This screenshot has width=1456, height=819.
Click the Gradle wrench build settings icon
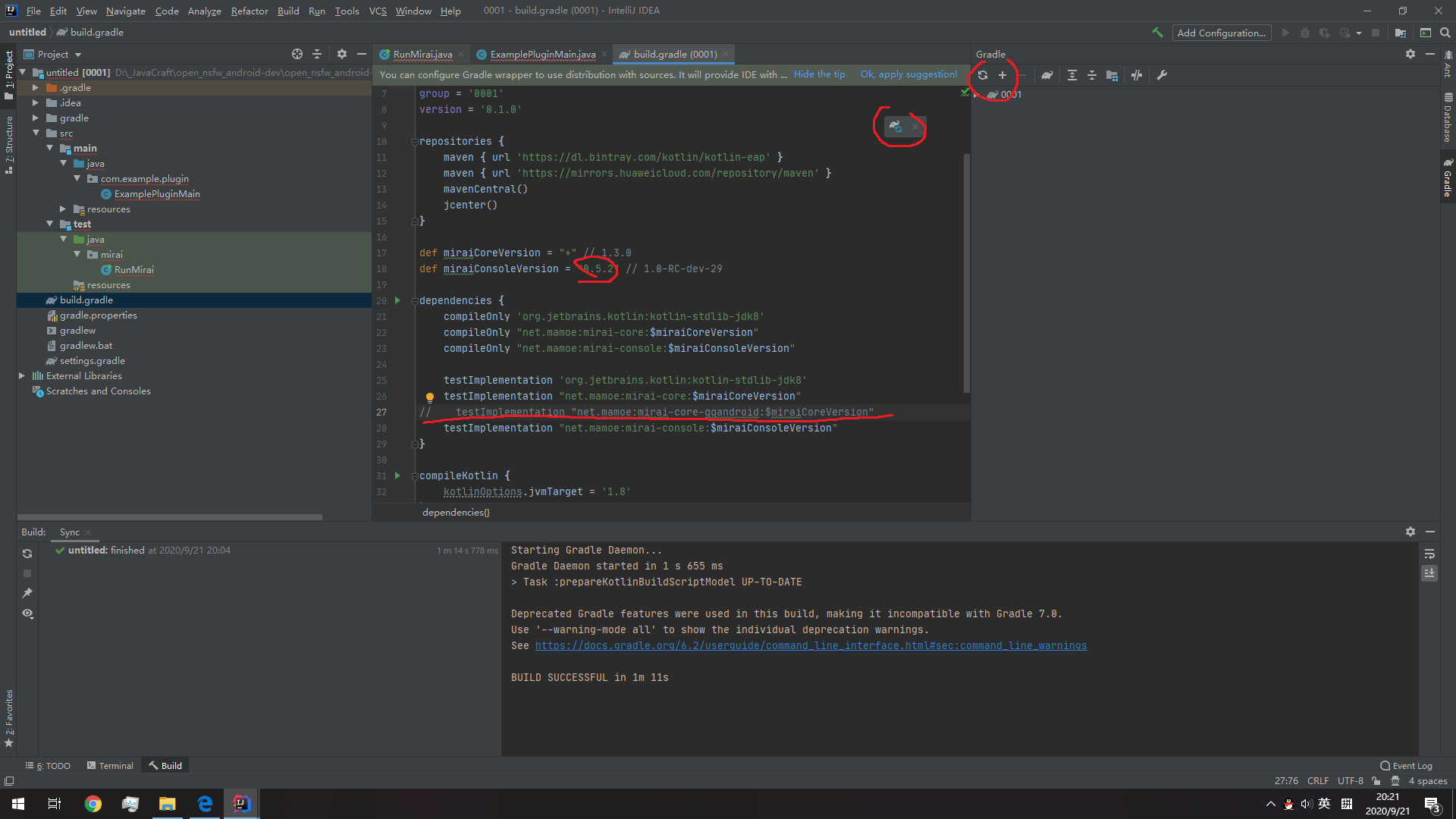[1162, 75]
